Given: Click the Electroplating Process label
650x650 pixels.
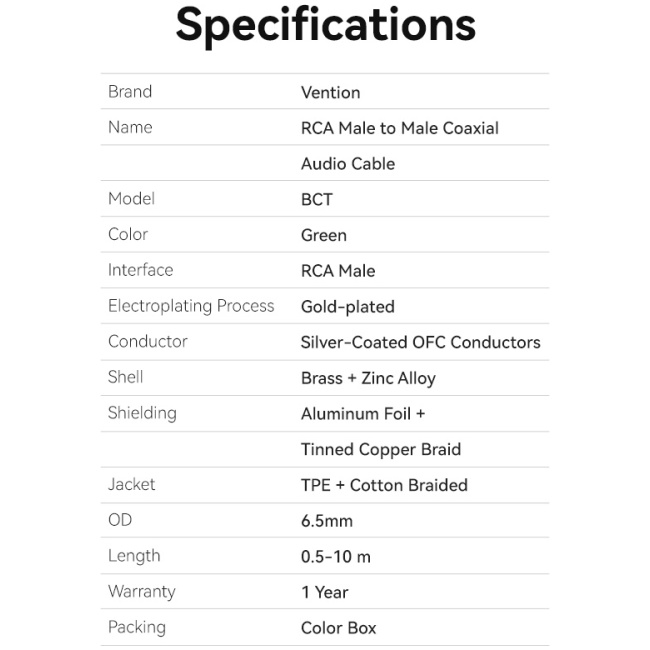Looking at the screenshot, I should 191,306.
